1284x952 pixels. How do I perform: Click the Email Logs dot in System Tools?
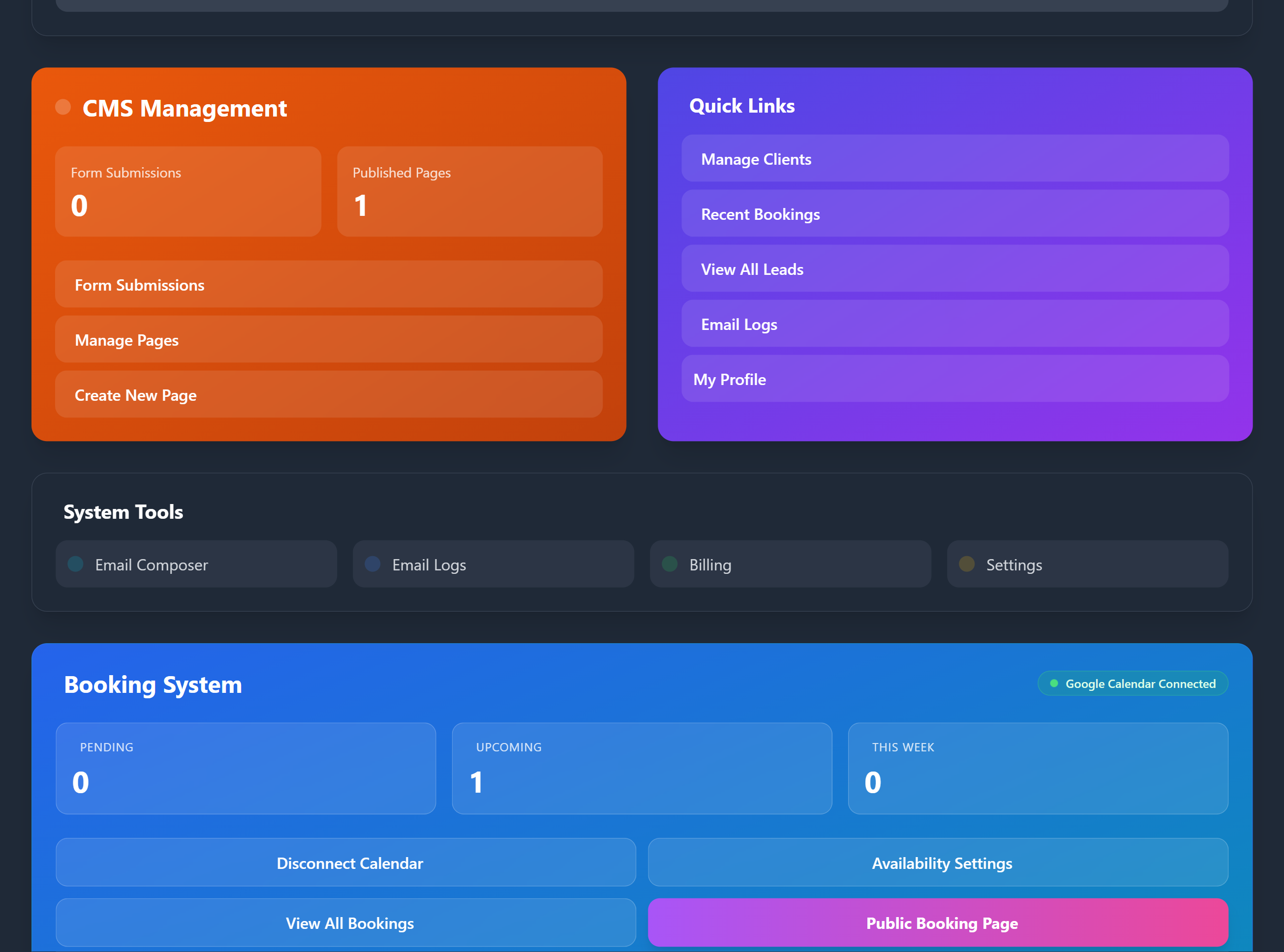[372, 564]
